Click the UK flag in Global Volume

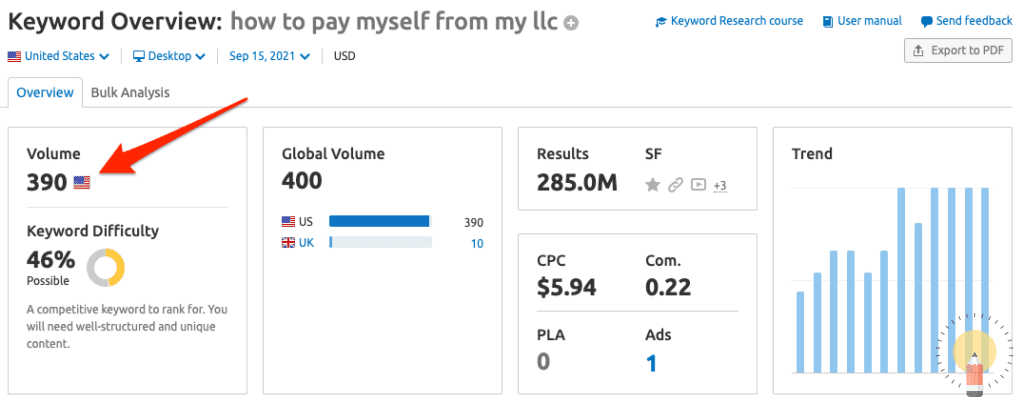[289, 243]
